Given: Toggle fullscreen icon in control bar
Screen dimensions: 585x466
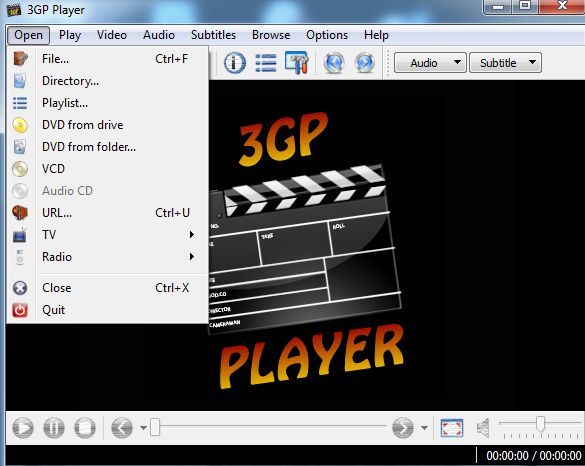Looking at the screenshot, I should [x=451, y=428].
